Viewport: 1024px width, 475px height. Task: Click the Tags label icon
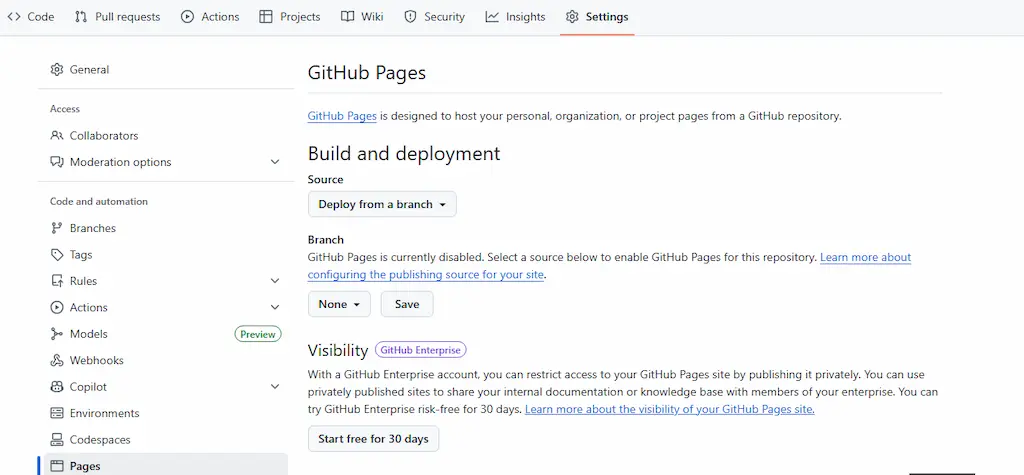point(57,254)
